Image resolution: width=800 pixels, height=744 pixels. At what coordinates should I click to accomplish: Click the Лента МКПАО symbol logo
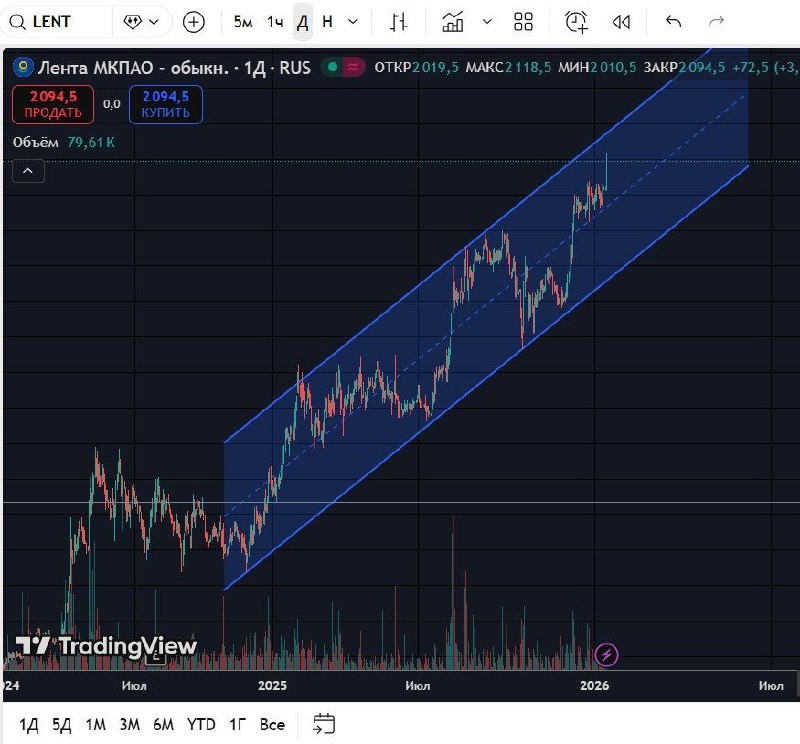(x=23, y=67)
